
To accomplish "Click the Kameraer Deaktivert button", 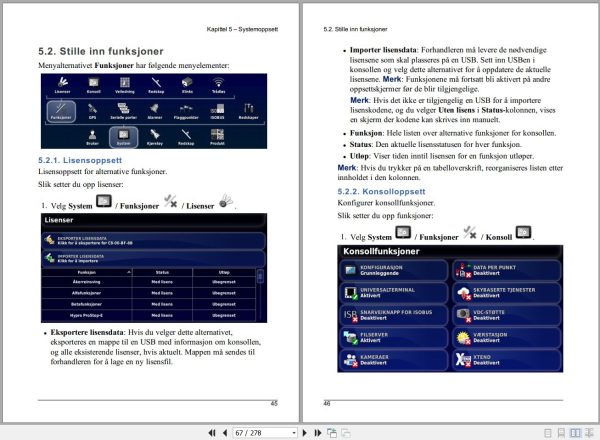I will coord(394,360).
